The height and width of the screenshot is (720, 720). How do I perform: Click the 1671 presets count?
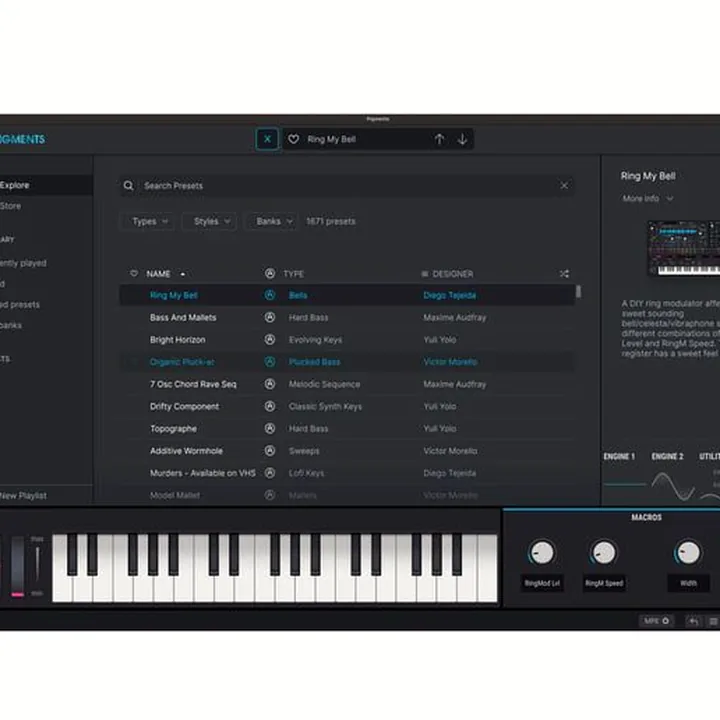point(331,221)
